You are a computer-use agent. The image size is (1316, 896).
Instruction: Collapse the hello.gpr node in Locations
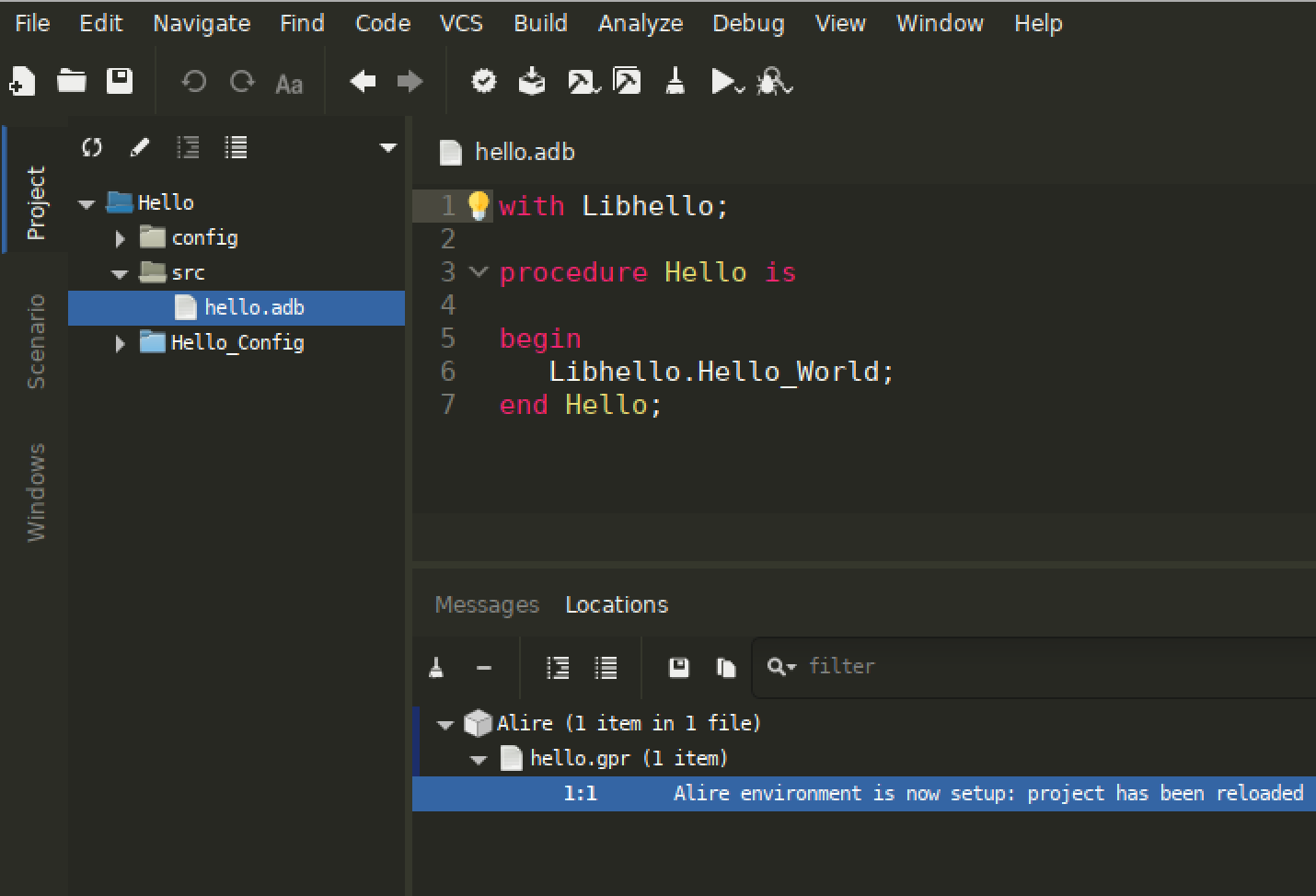(479, 760)
